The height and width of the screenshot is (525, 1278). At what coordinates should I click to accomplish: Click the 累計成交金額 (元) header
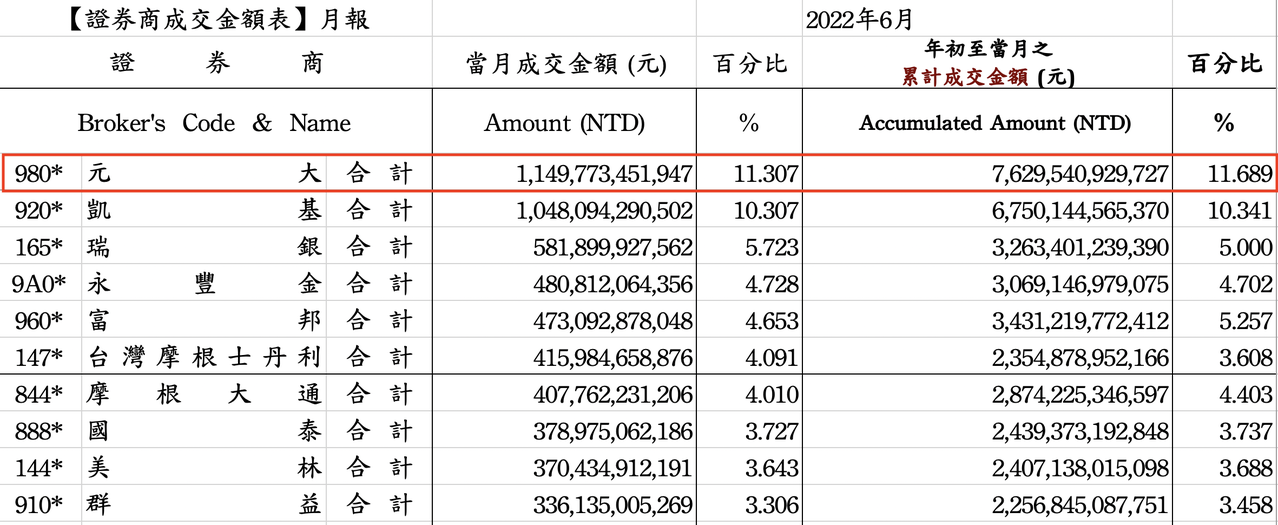tap(987, 77)
